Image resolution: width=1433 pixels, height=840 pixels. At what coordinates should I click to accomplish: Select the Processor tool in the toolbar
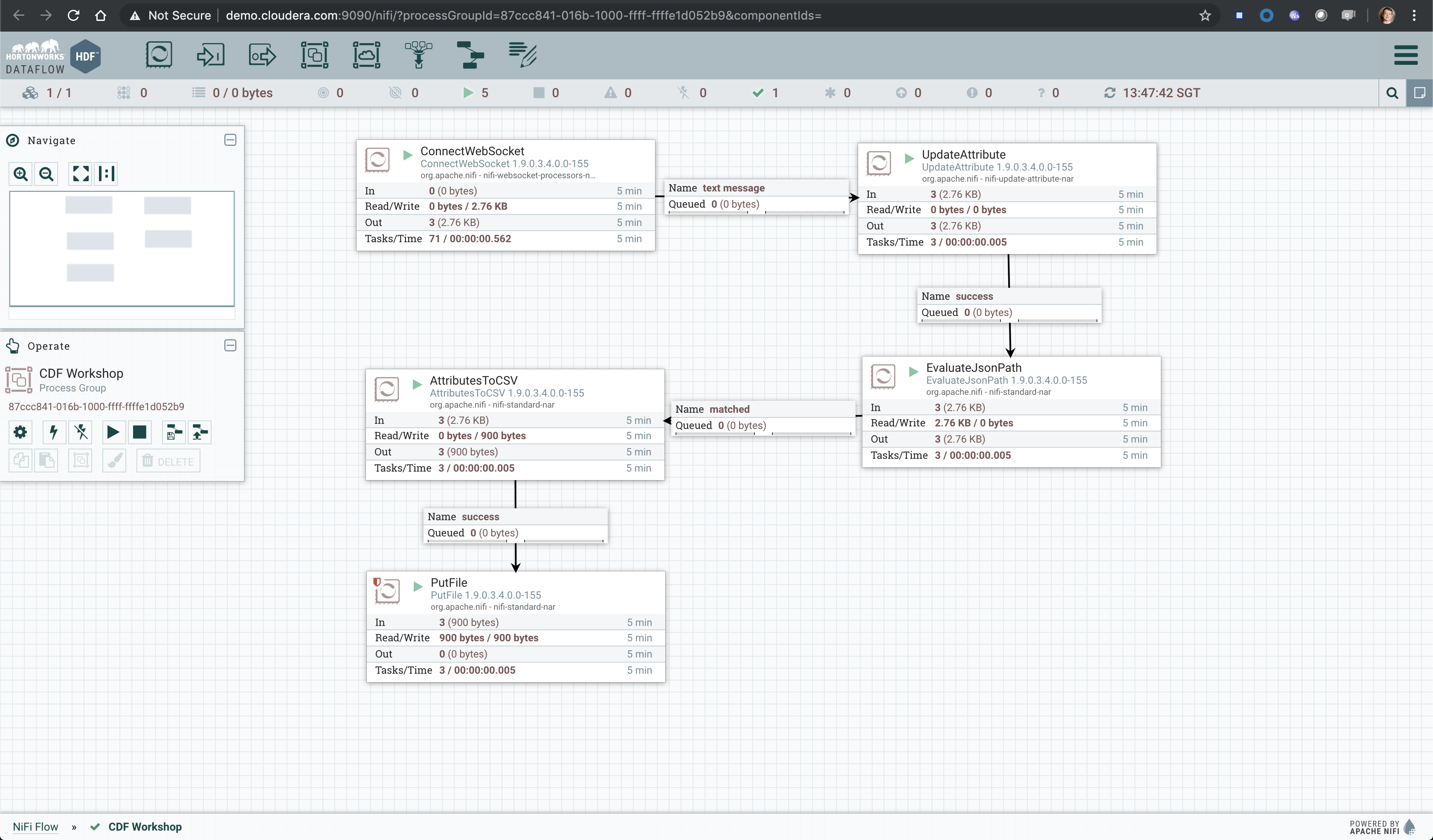coord(159,55)
